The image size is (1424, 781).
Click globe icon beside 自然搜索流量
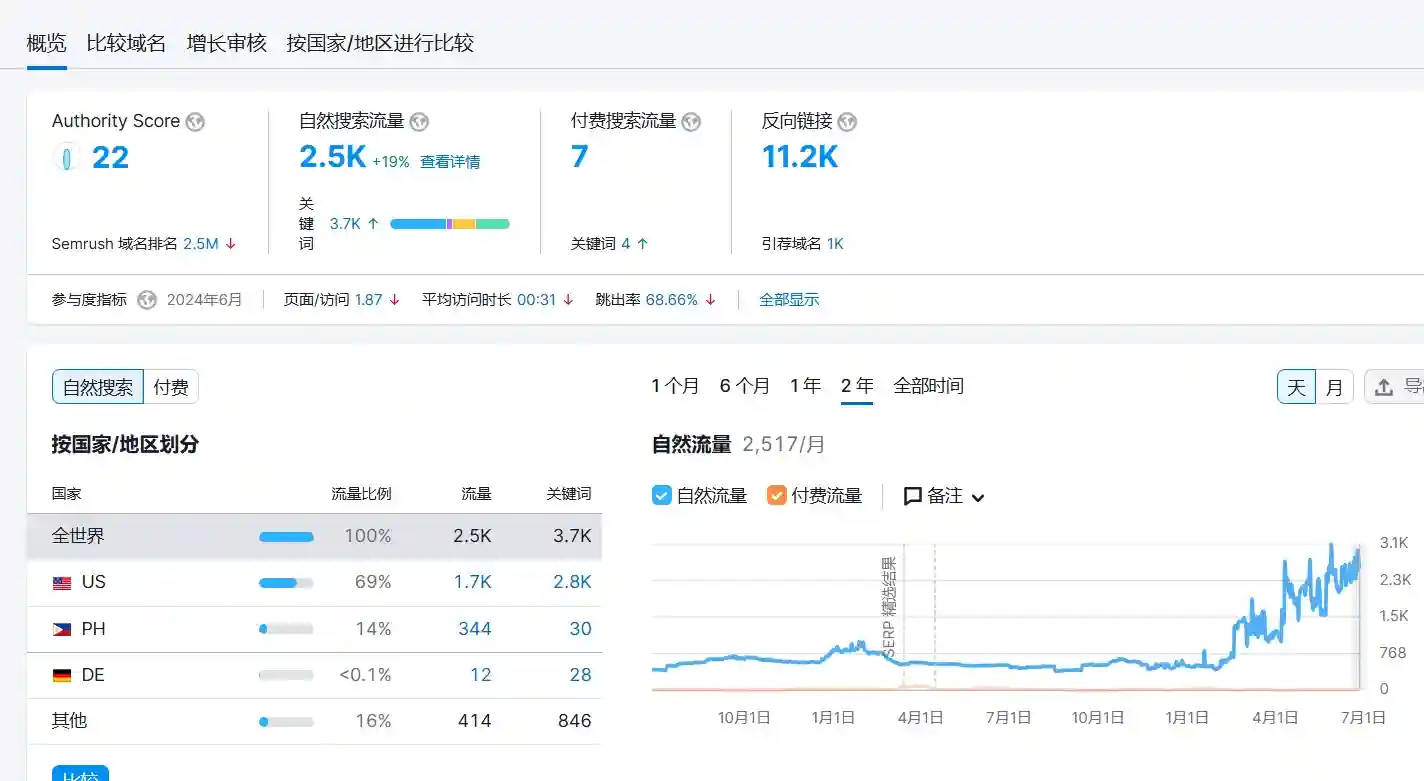click(419, 122)
